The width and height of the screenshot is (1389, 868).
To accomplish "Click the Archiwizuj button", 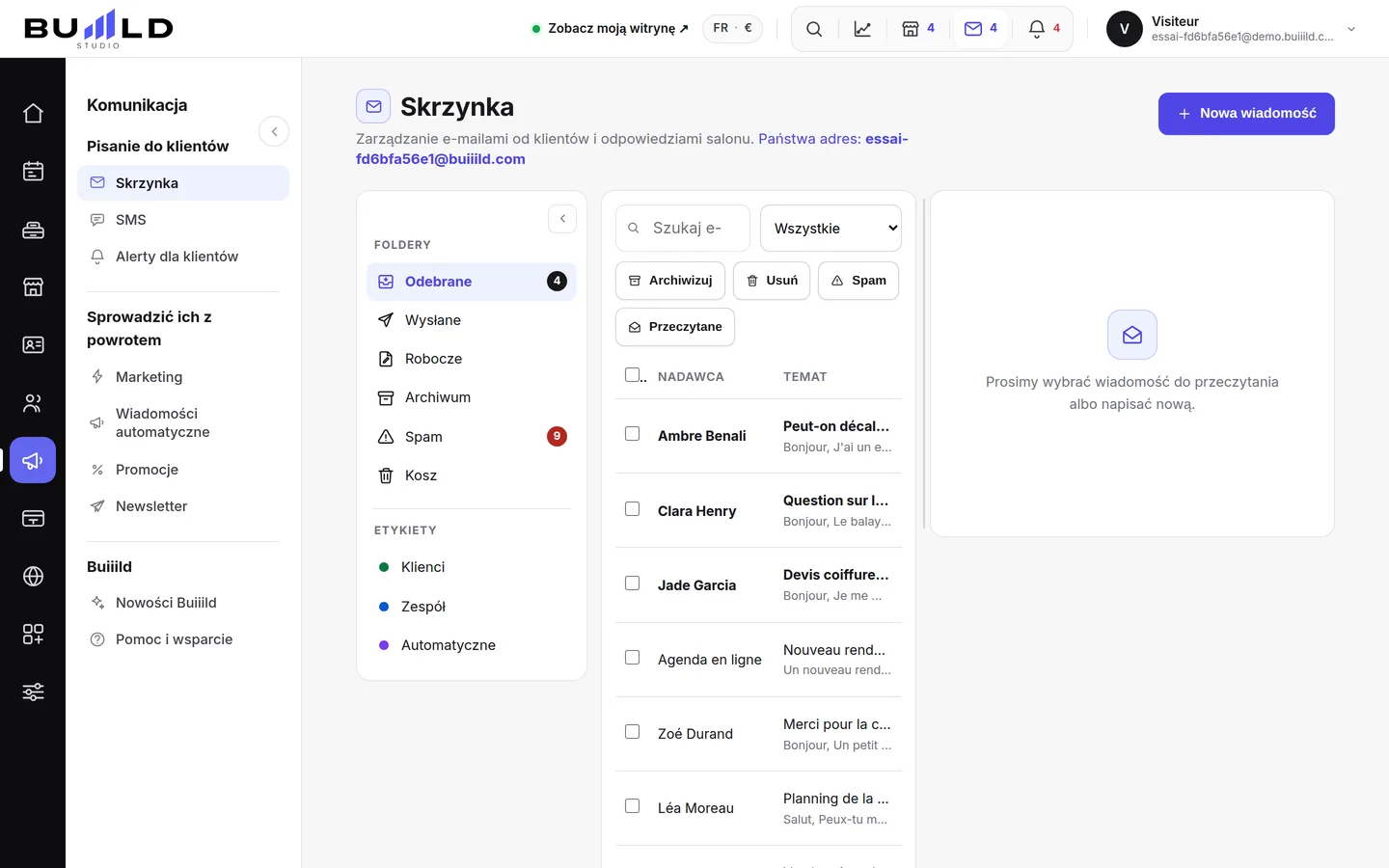I will [670, 281].
